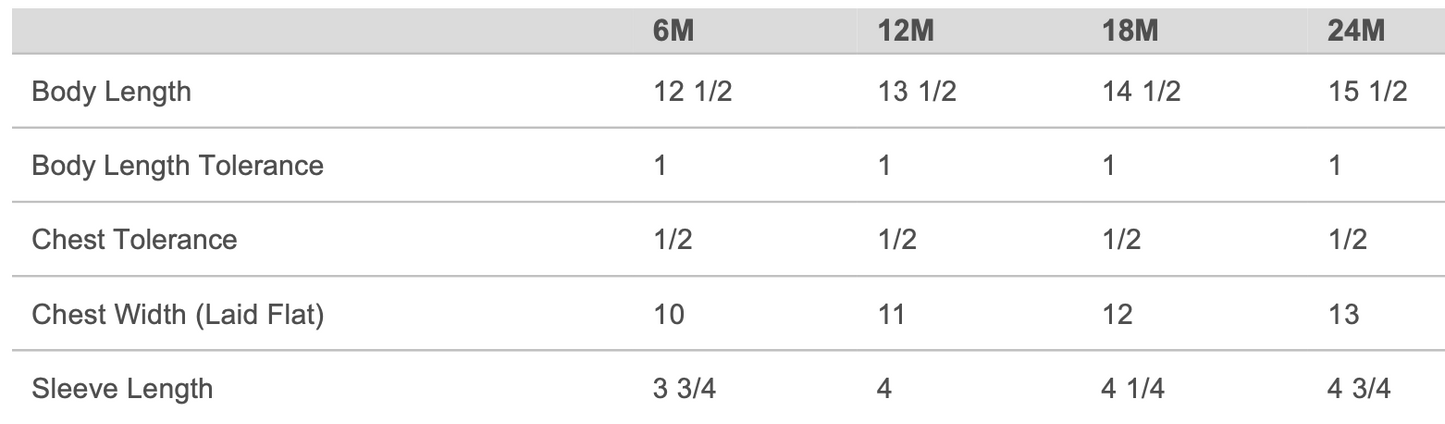Select the 12M Body Length value 13 1/2

click(917, 92)
